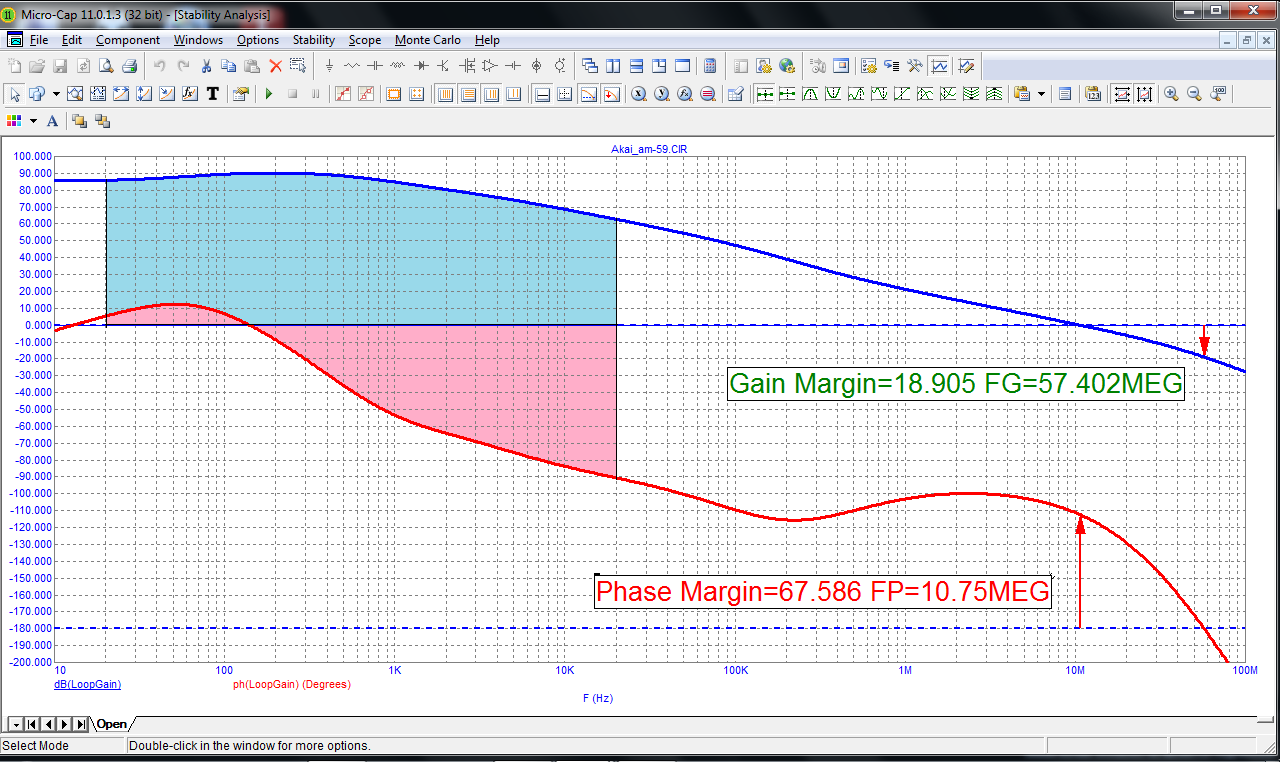1280x762 pixels.
Task: Open the Scope menu
Action: pyautogui.click(x=365, y=40)
